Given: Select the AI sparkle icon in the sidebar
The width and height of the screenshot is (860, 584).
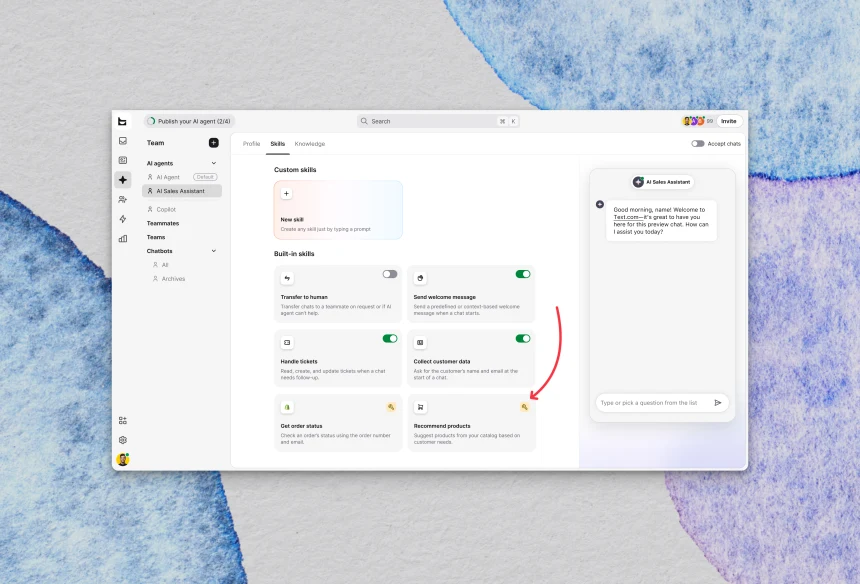Looking at the screenshot, I should point(123,180).
